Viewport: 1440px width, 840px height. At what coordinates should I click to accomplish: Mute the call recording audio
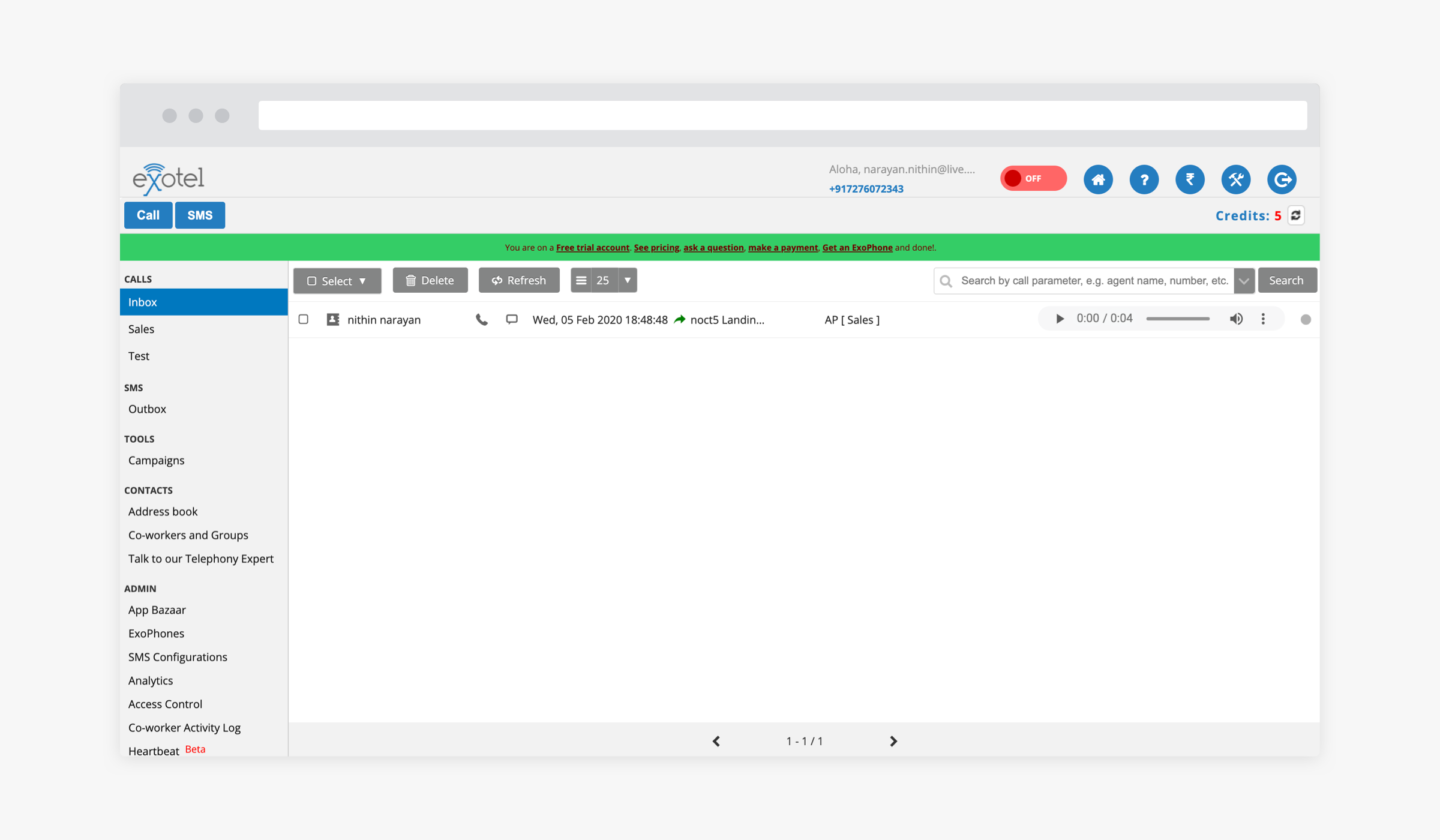click(x=1236, y=319)
